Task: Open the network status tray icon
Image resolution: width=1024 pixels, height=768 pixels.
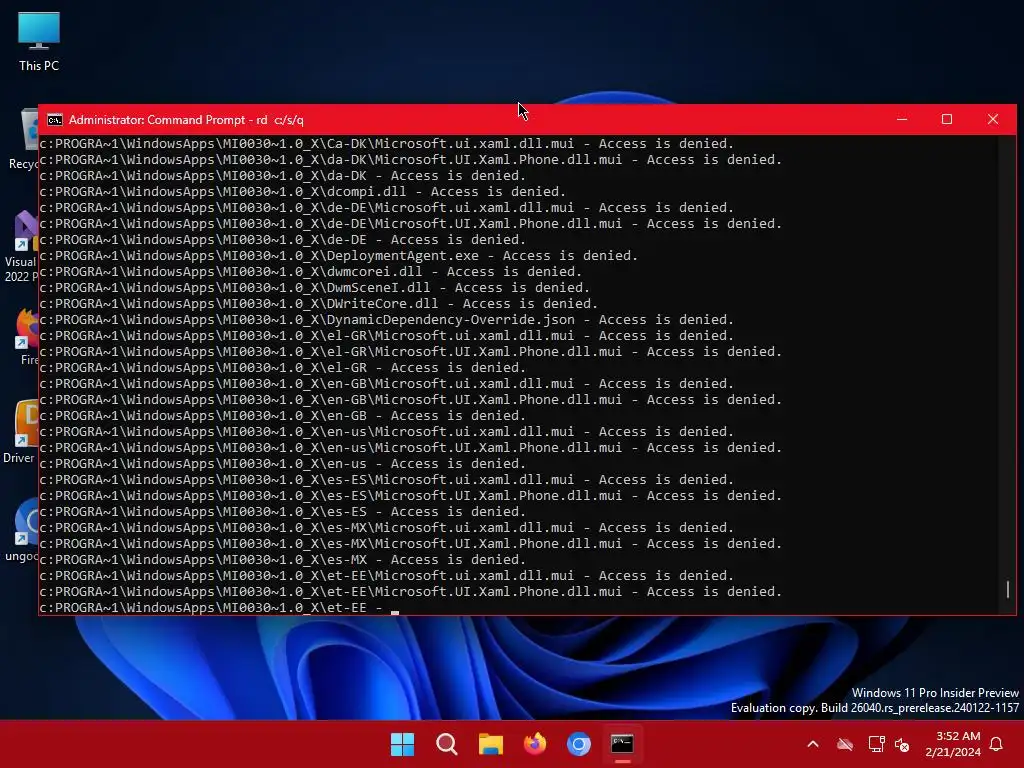Action: [876, 744]
